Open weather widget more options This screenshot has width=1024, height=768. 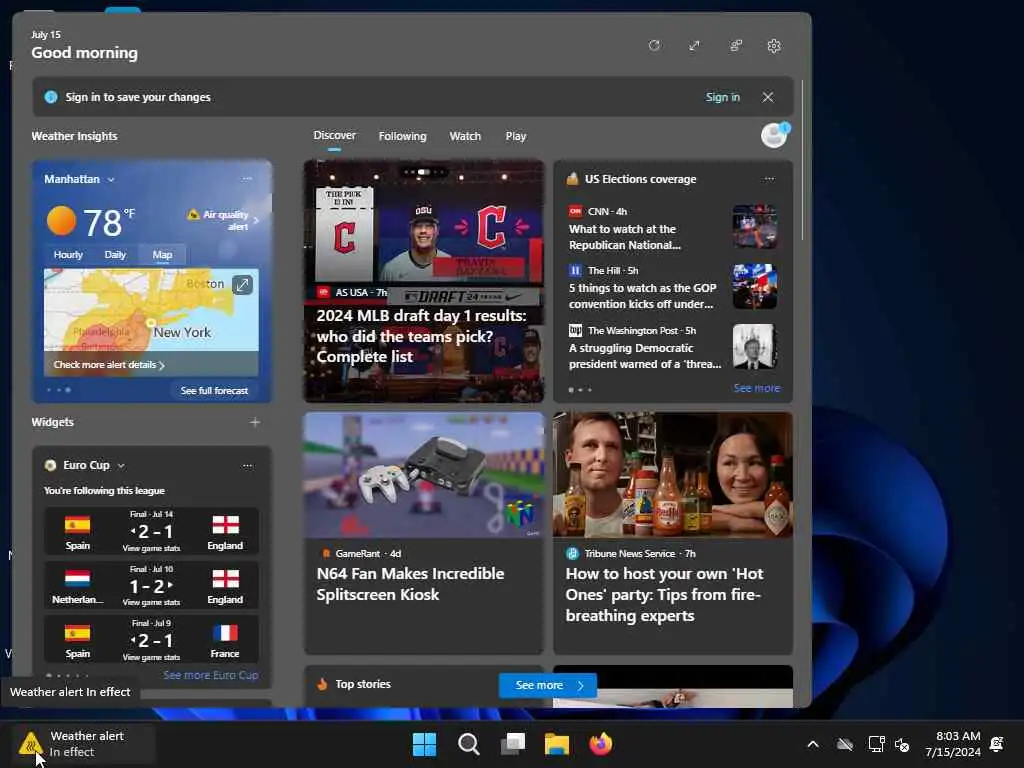(247, 178)
